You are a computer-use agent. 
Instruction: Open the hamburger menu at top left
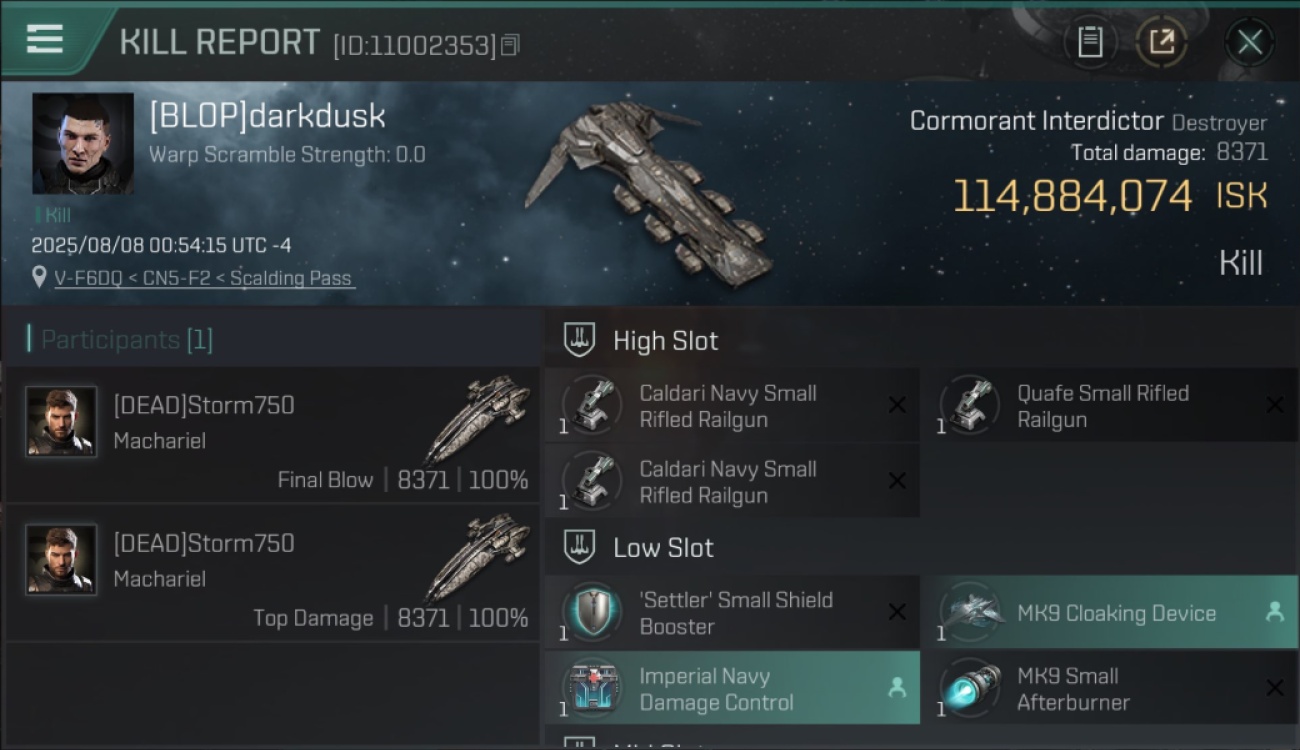pyautogui.click(x=44, y=39)
